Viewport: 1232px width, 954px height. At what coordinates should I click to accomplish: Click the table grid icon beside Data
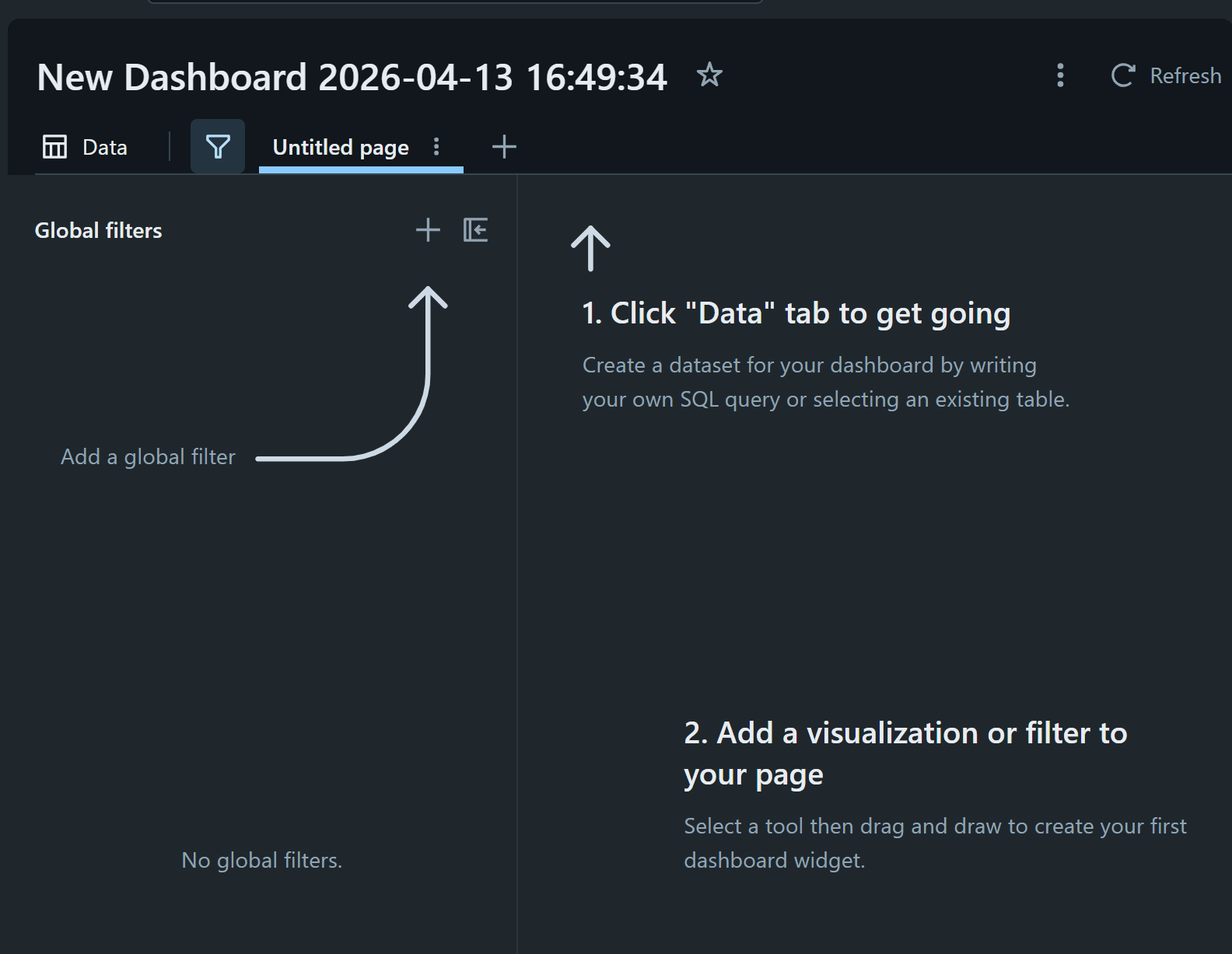[54, 147]
